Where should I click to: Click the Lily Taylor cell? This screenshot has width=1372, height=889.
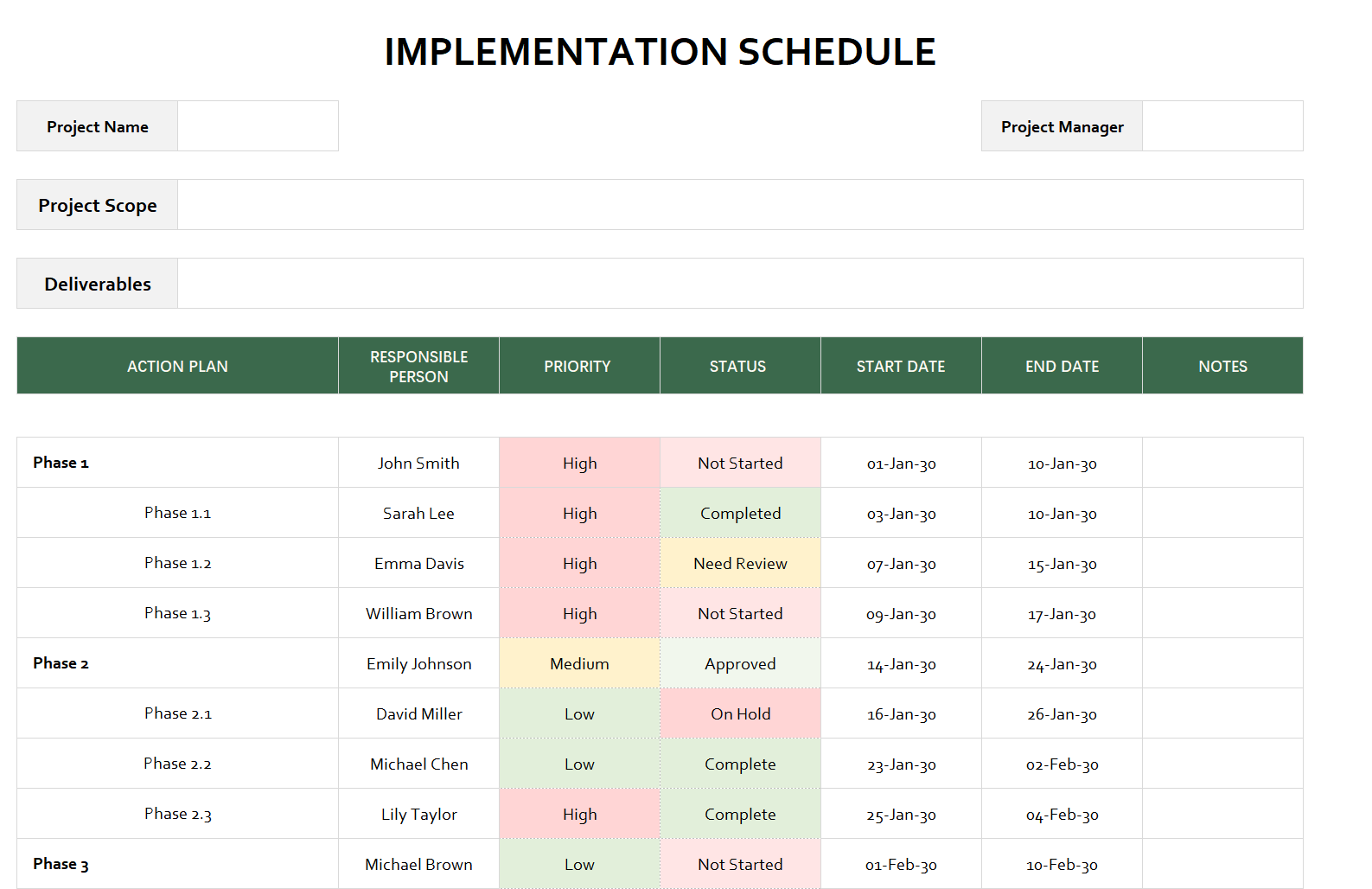[x=418, y=814]
